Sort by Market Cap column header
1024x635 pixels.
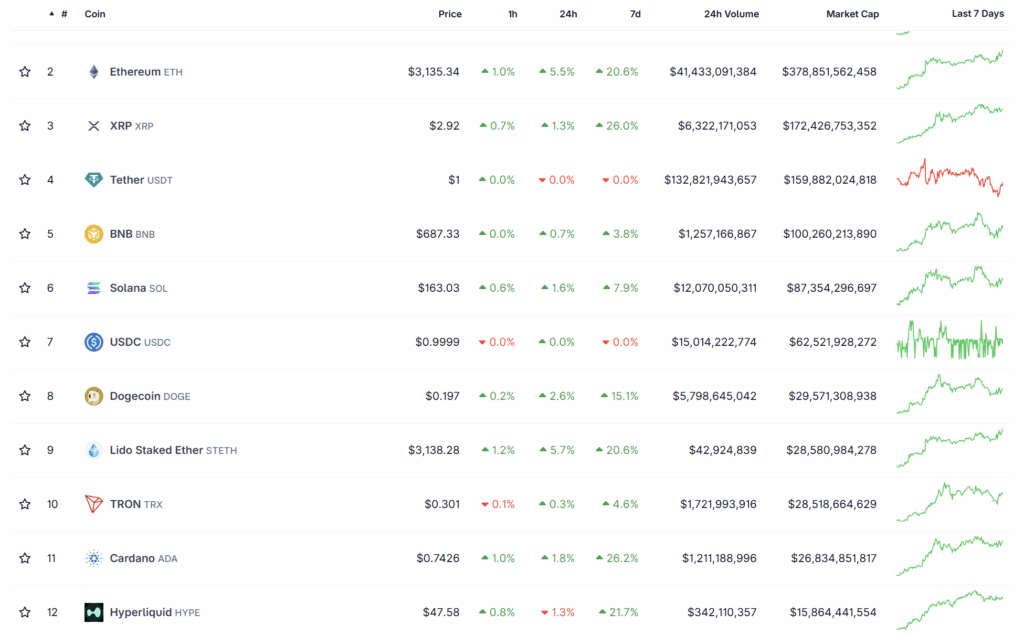pyautogui.click(x=852, y=14)
